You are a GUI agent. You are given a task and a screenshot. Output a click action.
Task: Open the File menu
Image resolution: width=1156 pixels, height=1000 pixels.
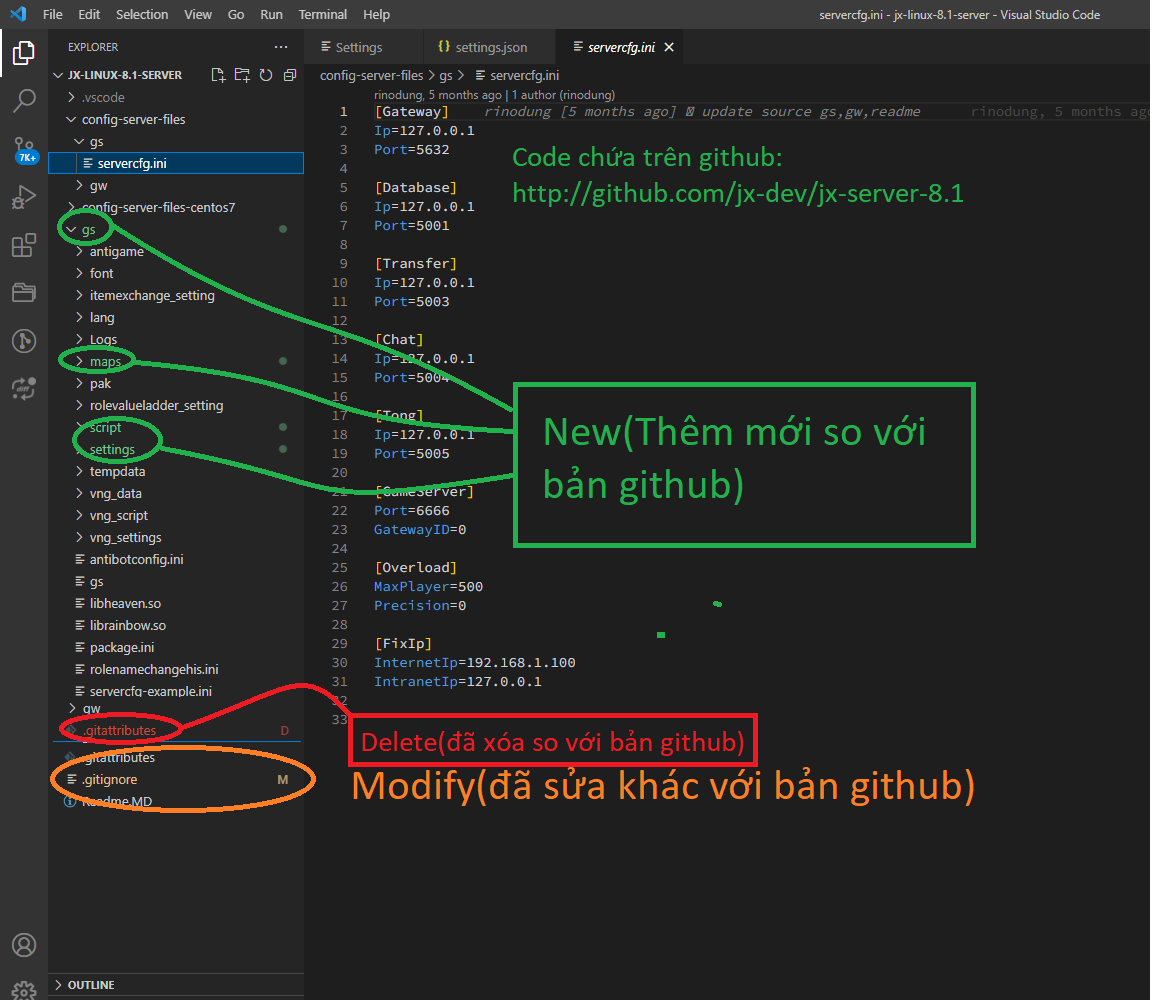(x=52, y=14)
